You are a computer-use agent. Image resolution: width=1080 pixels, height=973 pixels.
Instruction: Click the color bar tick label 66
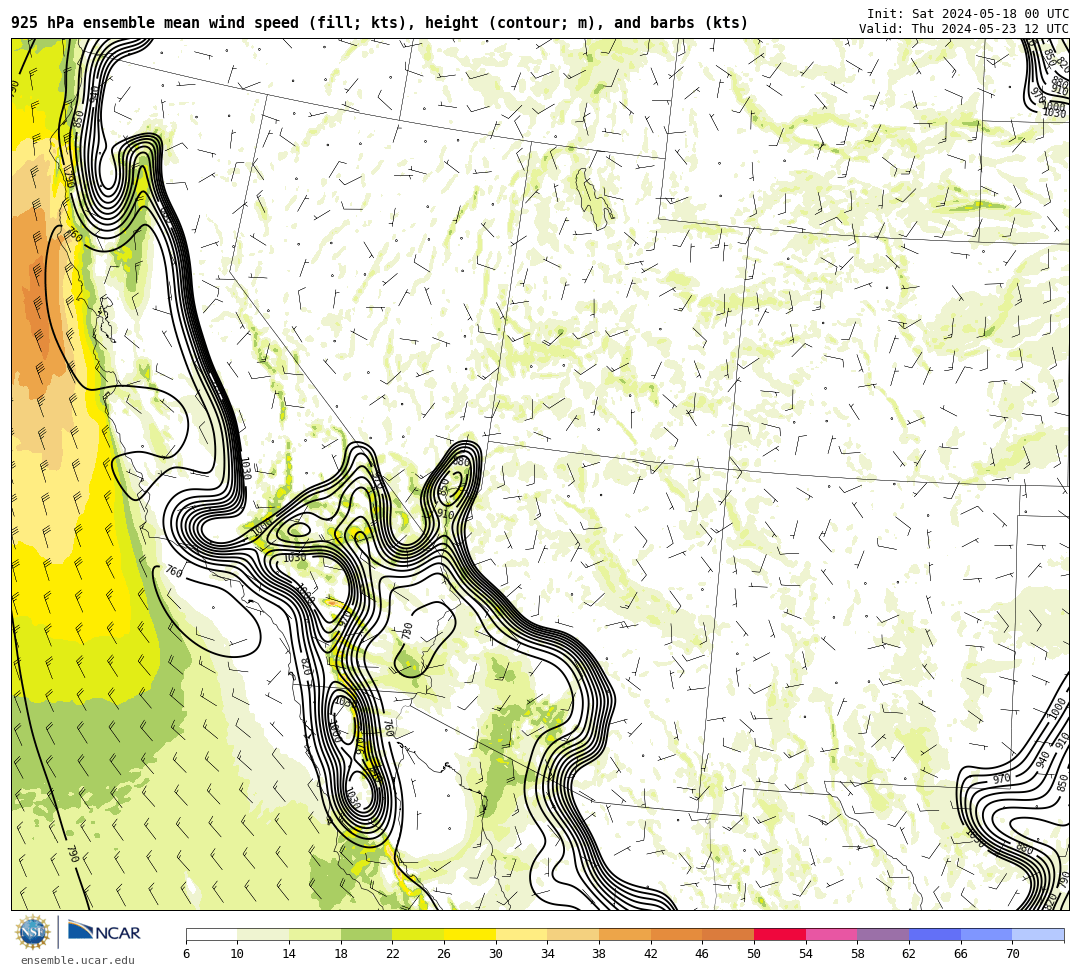coord(960,954)
